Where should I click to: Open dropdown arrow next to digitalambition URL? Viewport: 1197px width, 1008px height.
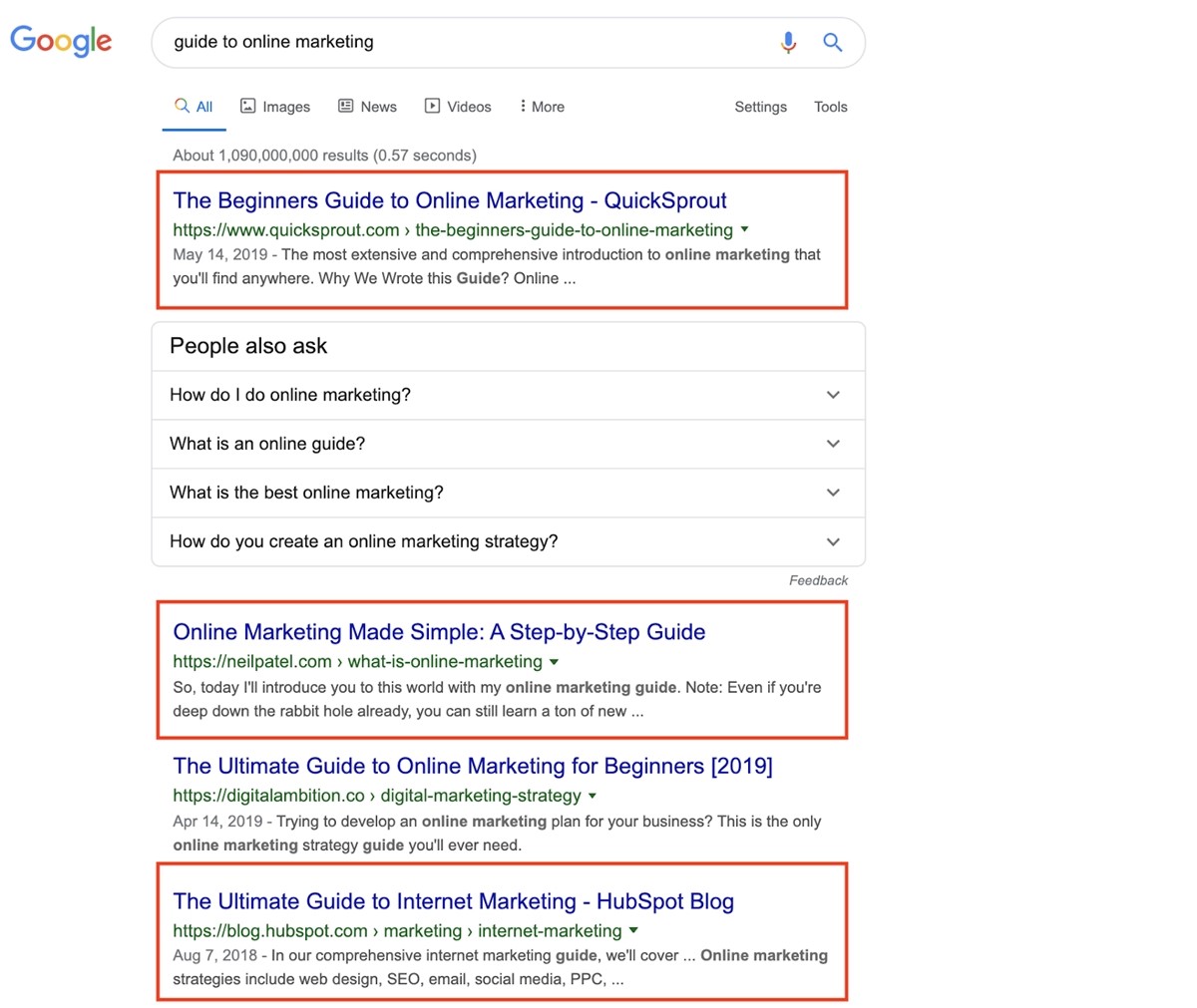[x=593, y=796]
